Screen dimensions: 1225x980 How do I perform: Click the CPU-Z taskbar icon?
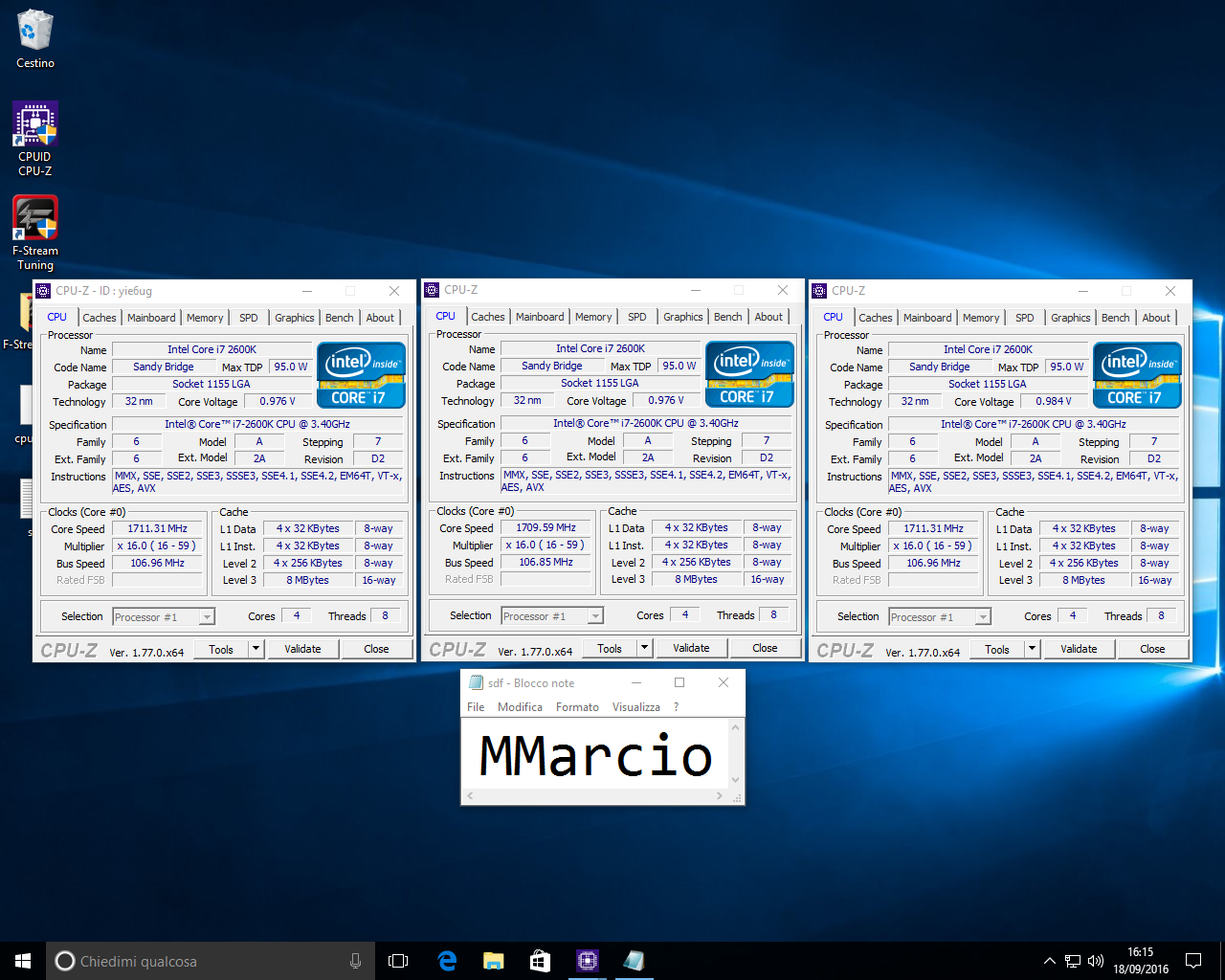pyautogui.click(x=587, y=961)
